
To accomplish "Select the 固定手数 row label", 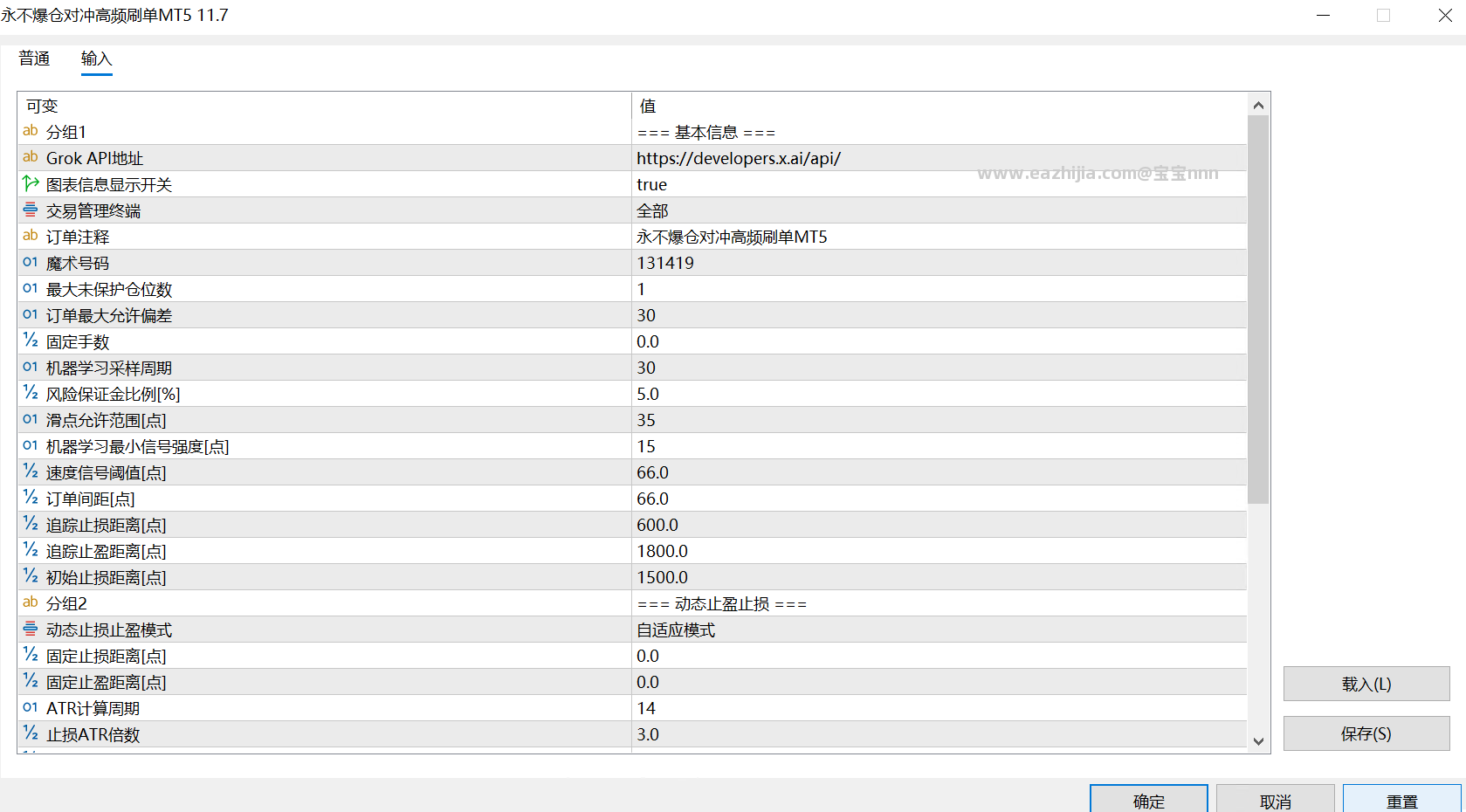I will coord(78,341).
